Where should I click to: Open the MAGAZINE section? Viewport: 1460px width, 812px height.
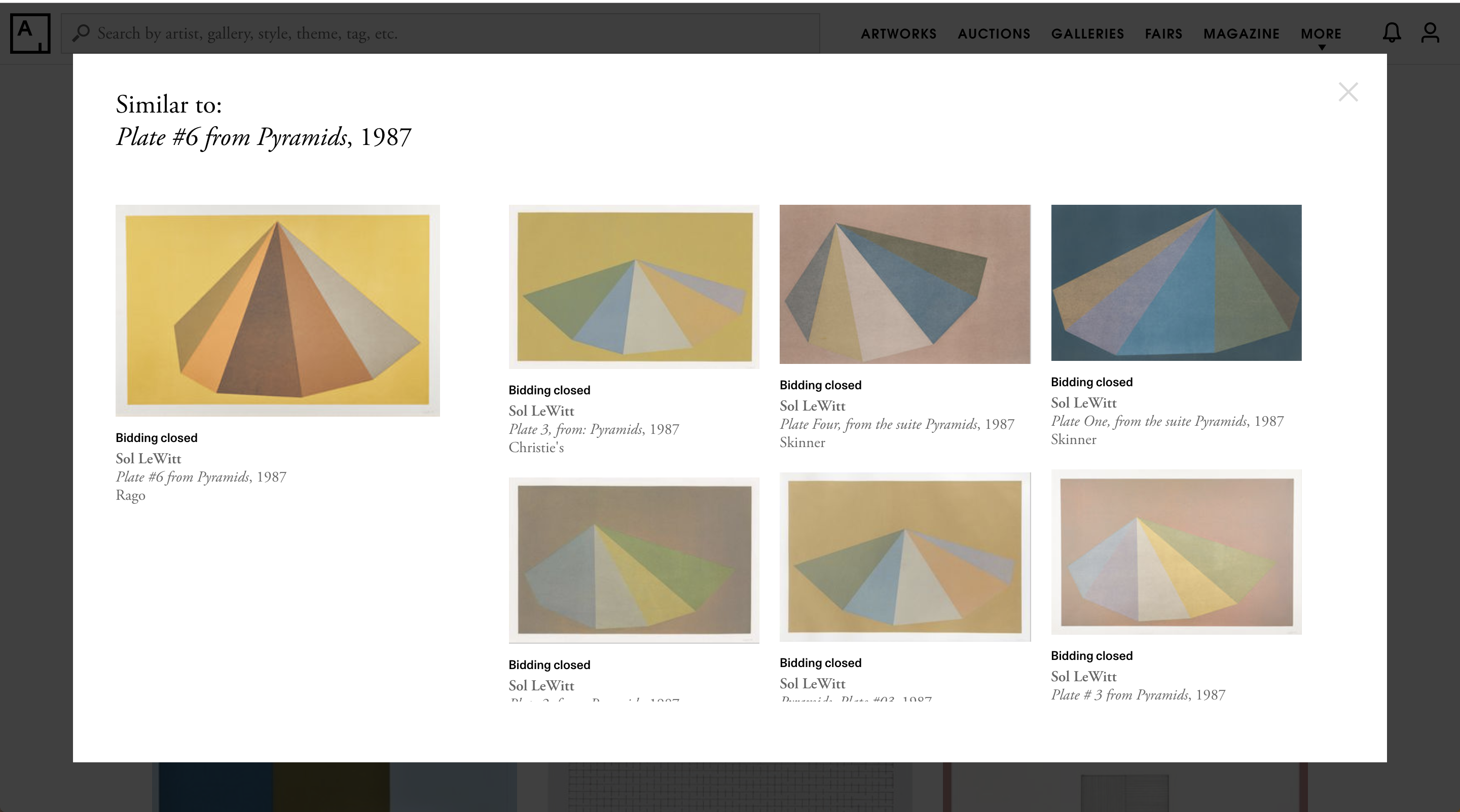[1241, 34]
